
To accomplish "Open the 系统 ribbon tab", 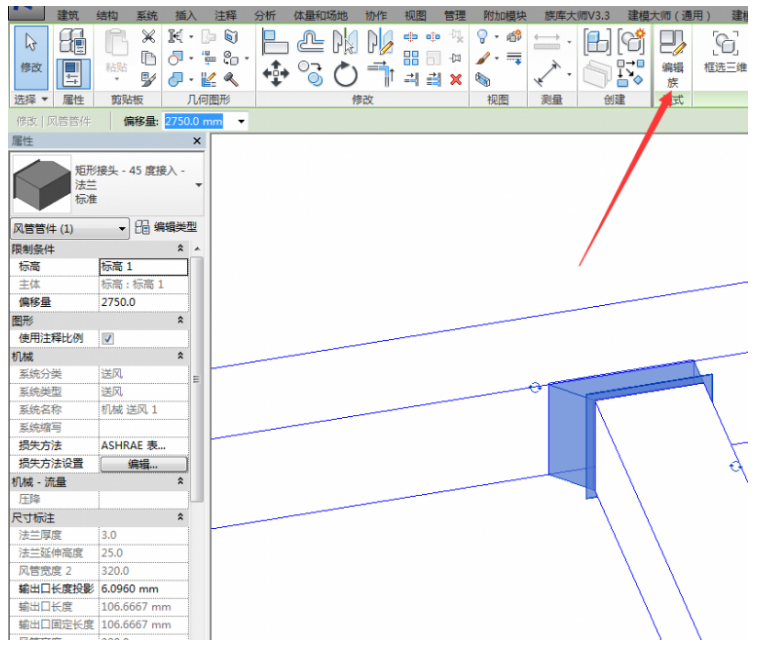I will tap(147, 15).
